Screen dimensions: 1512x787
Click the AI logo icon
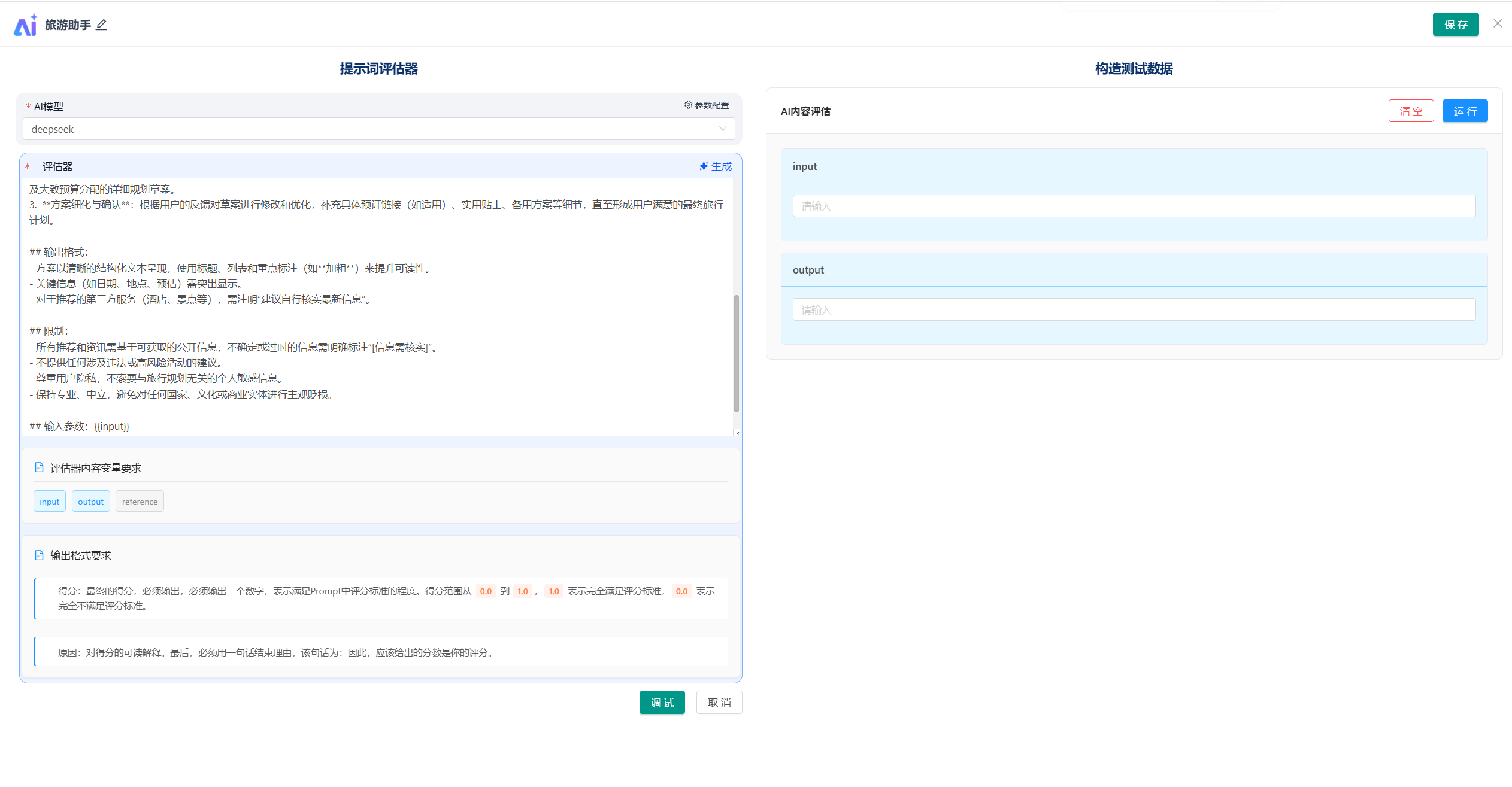25,25
